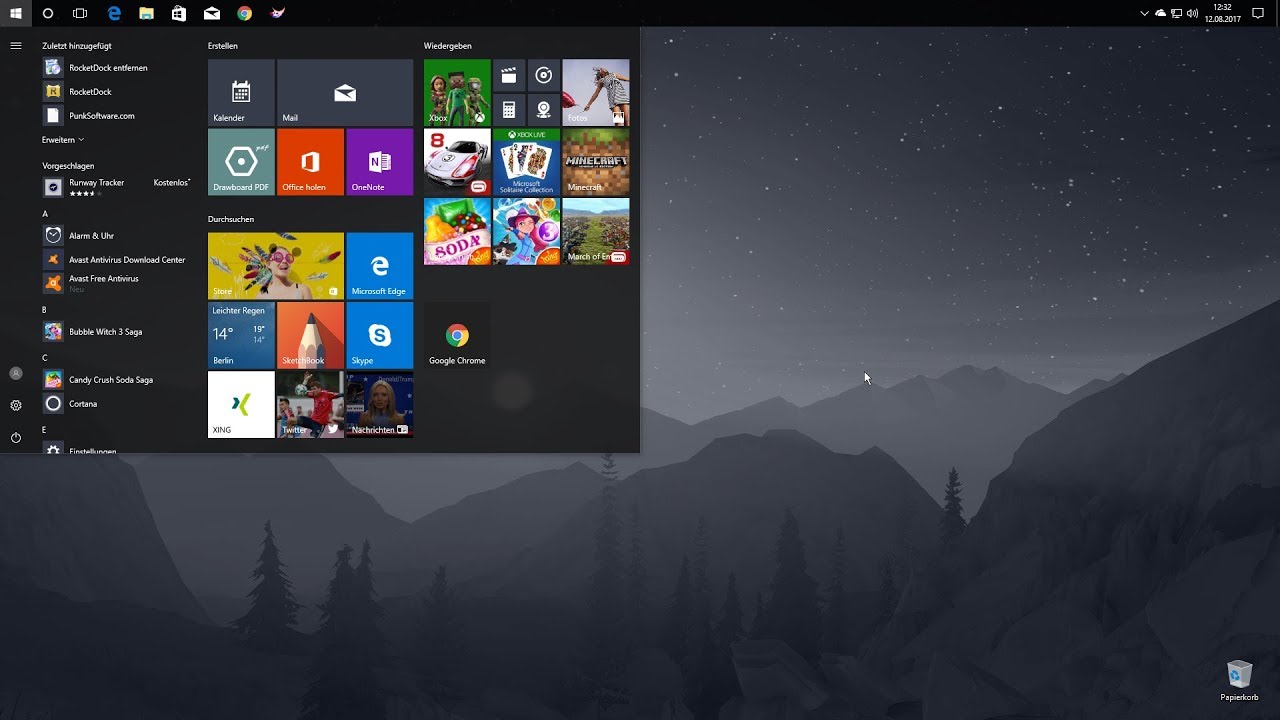Image resolution: width=1280 pixels, height=720 pixels.
Task: Open the Store from the taskbar
Action: (x=179, y=13)
